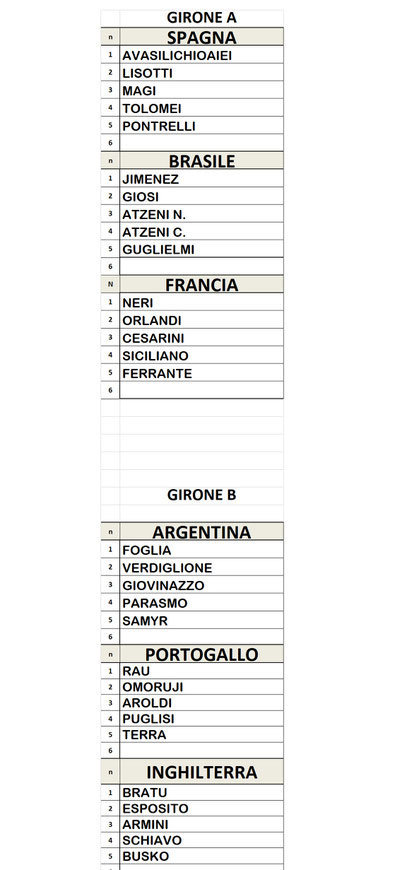Click the PORTOGALLO team header
407x870 pixels.
[x=201, y=654]
